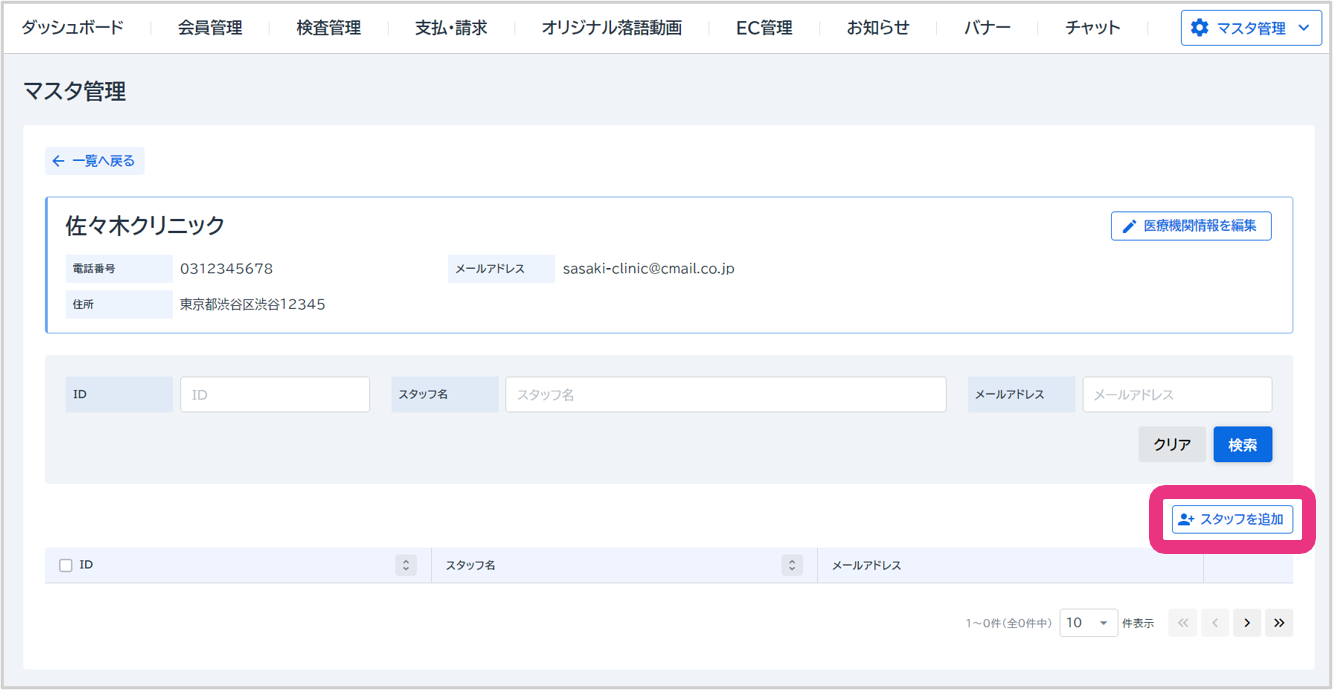Viewport: 1333px width, 690px height.
Task: Click the back arrow icon beside 一覧へ戻る
Action: coord(58,161)
